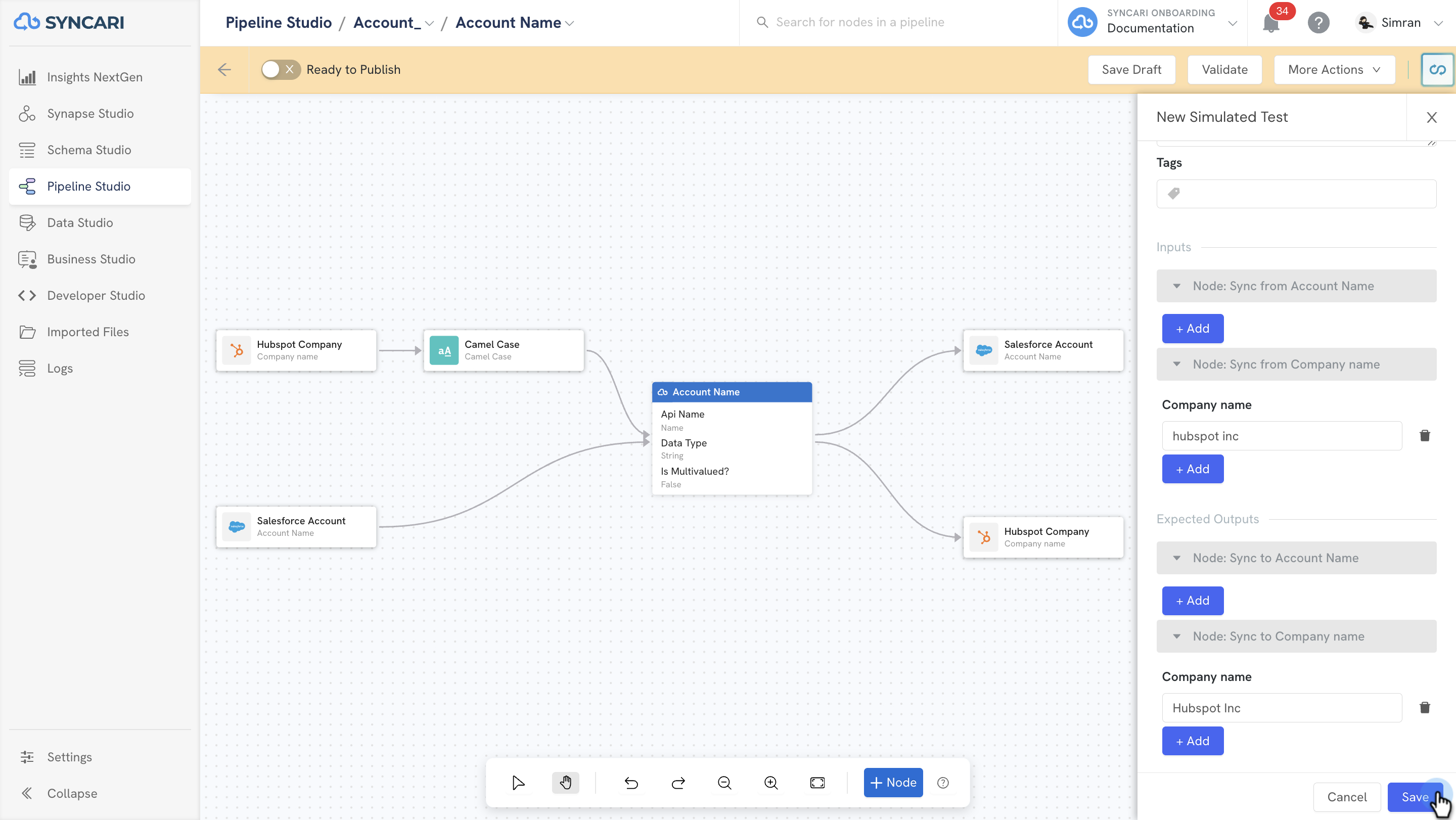Click the undo icon in canvas toolbar
The width and height of the screenshot is (1456, 820).
(x=631, y=783)
